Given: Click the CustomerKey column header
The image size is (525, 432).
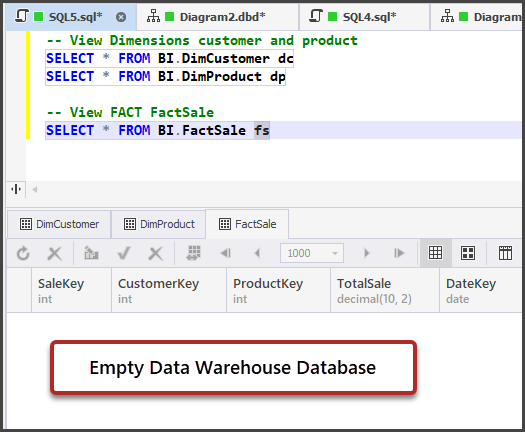Looking at the screenshot, I should tap(169, 290).
